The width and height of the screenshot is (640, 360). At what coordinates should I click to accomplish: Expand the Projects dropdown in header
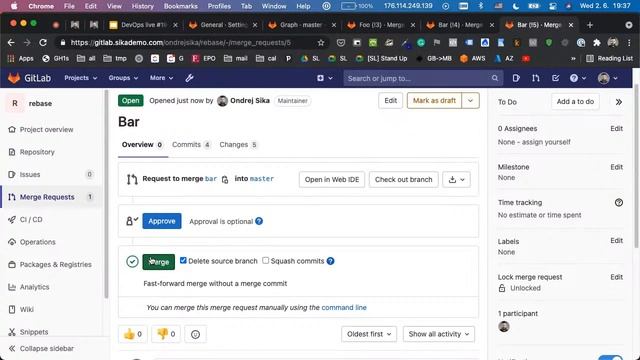click(80, 78)
